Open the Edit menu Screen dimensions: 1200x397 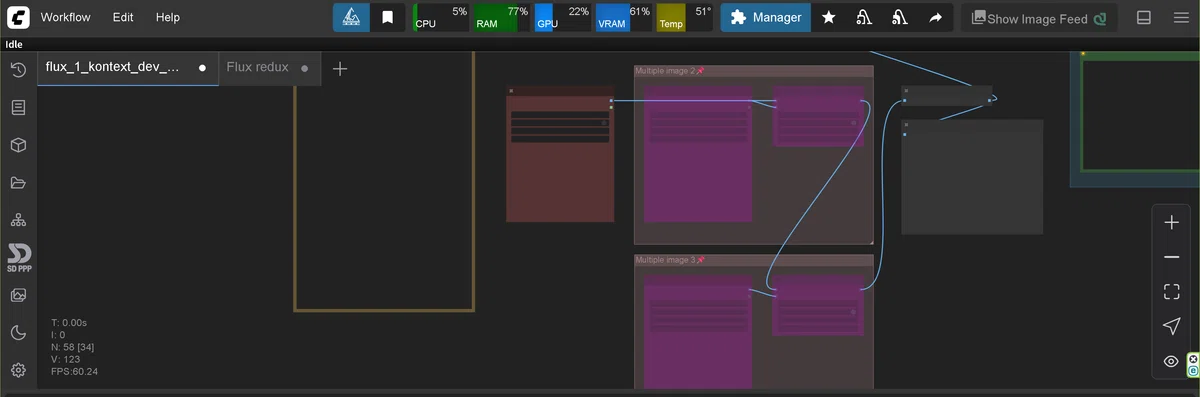(123, 17)
